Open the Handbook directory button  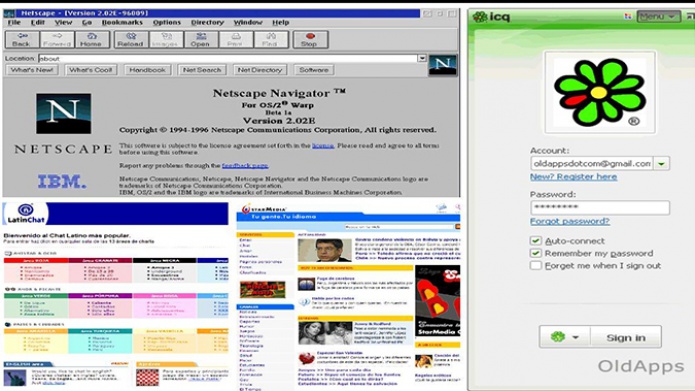pos(148,70)
